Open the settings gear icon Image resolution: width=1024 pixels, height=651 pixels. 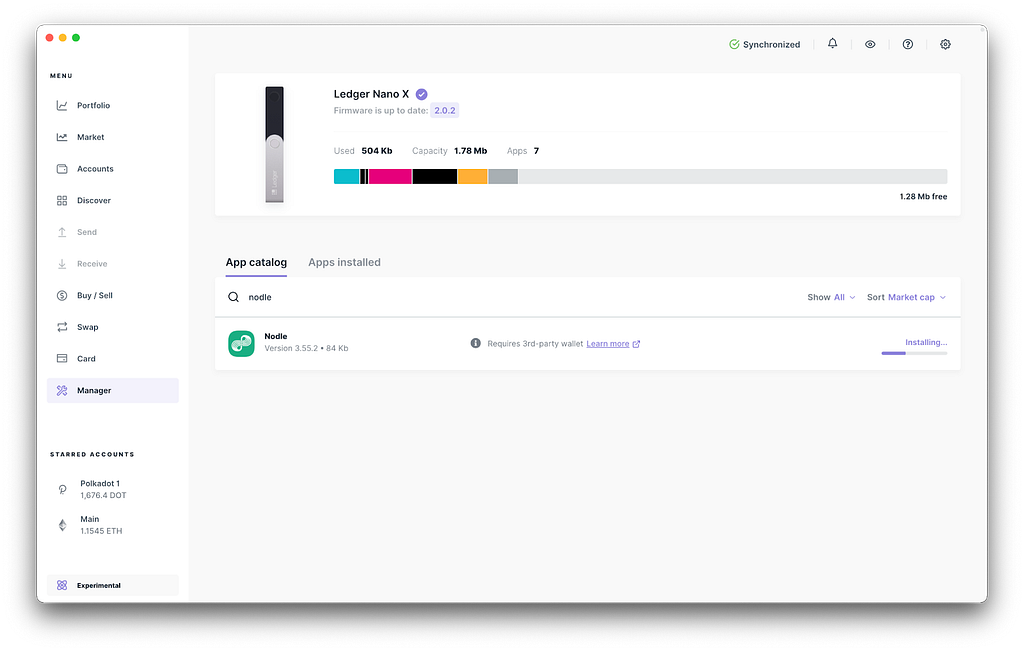coord(945,44)
